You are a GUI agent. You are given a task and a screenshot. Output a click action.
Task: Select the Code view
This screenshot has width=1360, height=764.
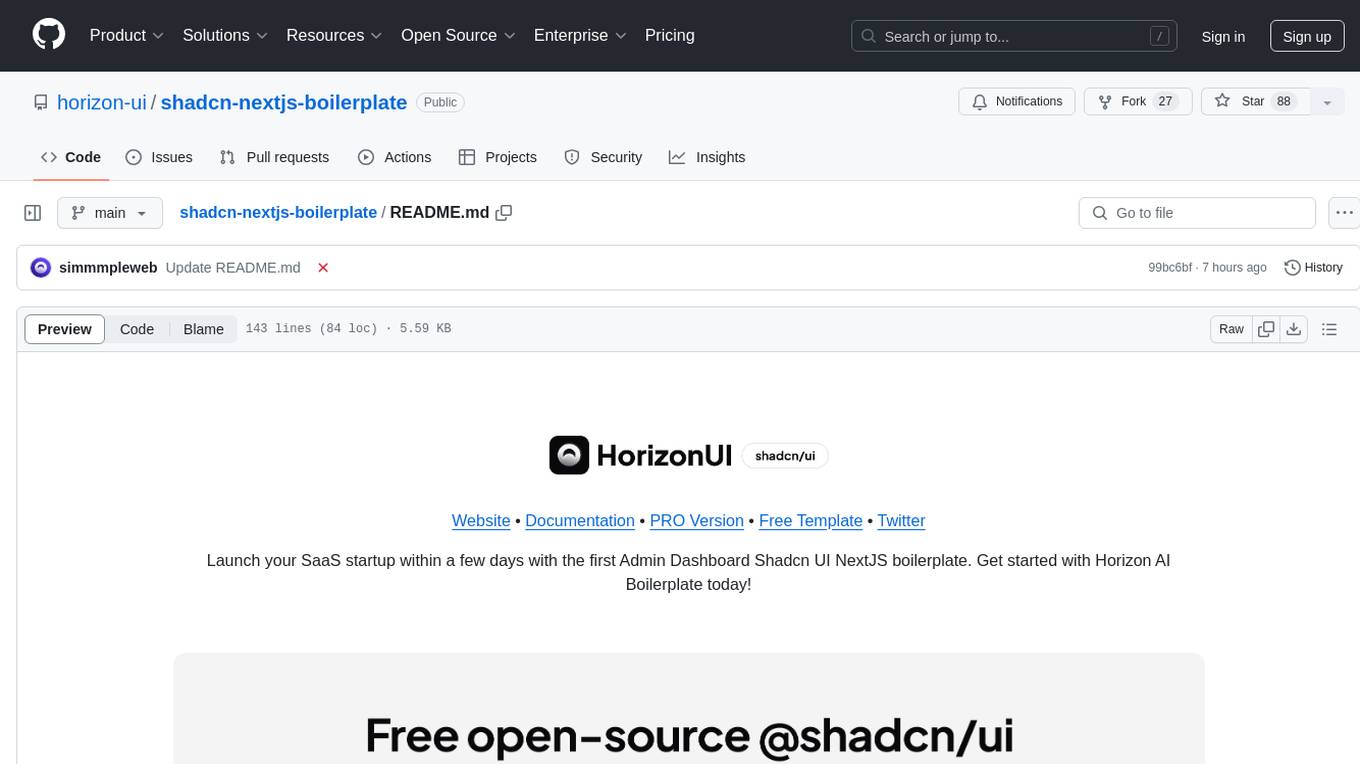click(x=137, y=329)
